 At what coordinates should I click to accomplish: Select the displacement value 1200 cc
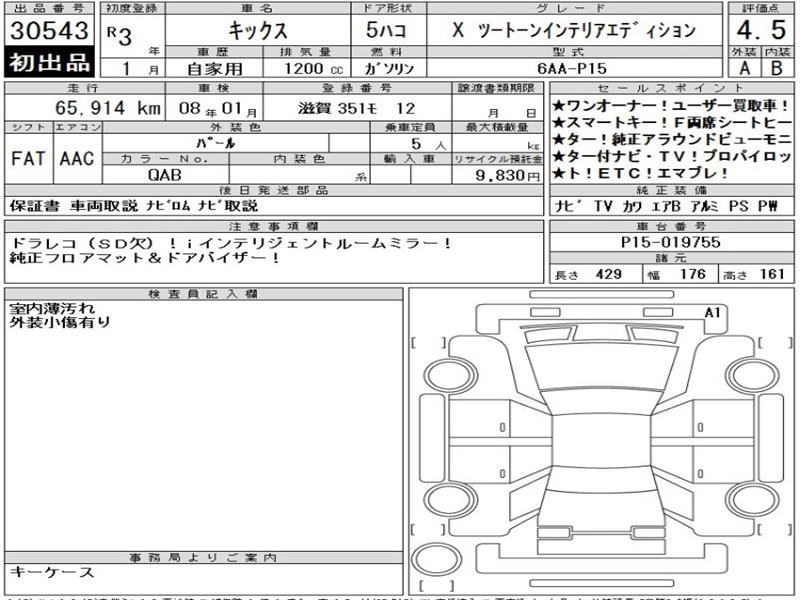pos(313,68)
